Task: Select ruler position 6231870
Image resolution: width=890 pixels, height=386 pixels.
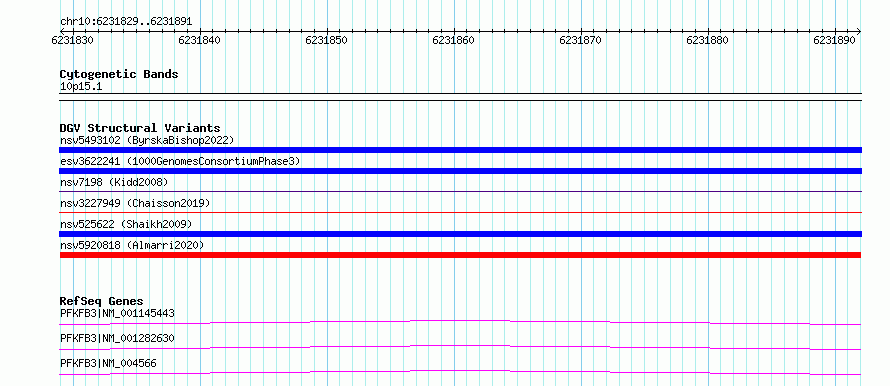Action: click(x=581, y=40)
